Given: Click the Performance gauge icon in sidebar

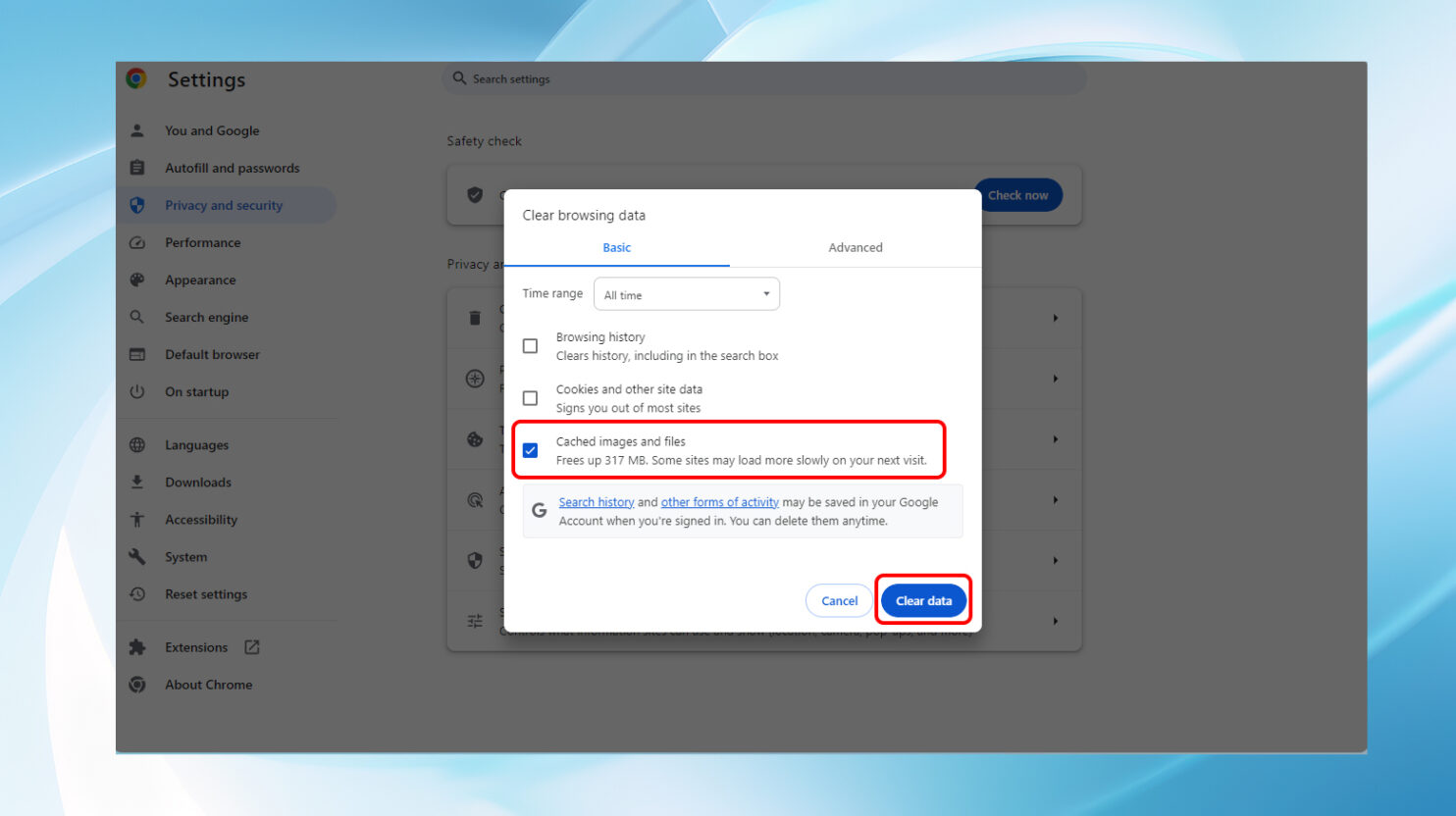Looking at the screenshot, I should [137, 242].
